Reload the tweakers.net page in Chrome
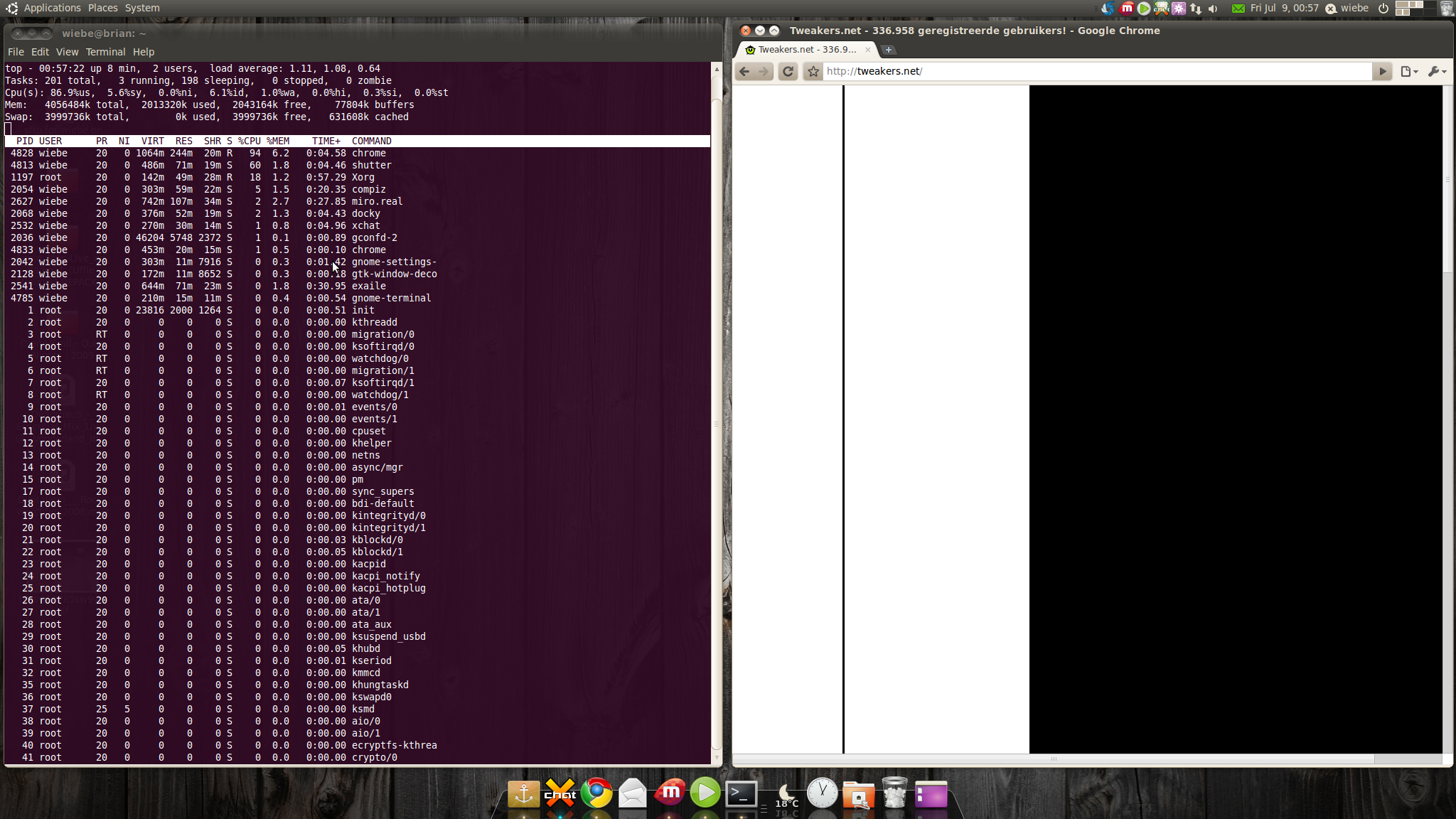This screenshot has width=1456, height=819. pyautogui.click(x=788, y=71)
